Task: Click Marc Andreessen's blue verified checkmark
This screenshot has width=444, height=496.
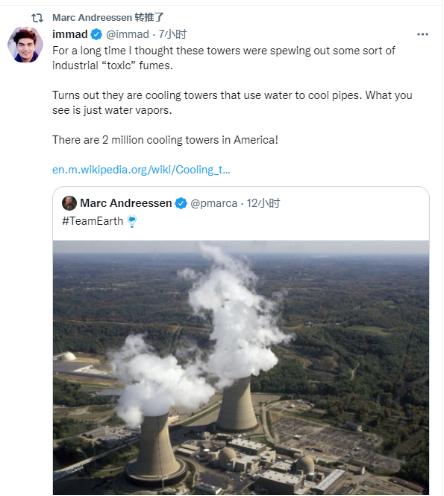Action: click(181, 203)
